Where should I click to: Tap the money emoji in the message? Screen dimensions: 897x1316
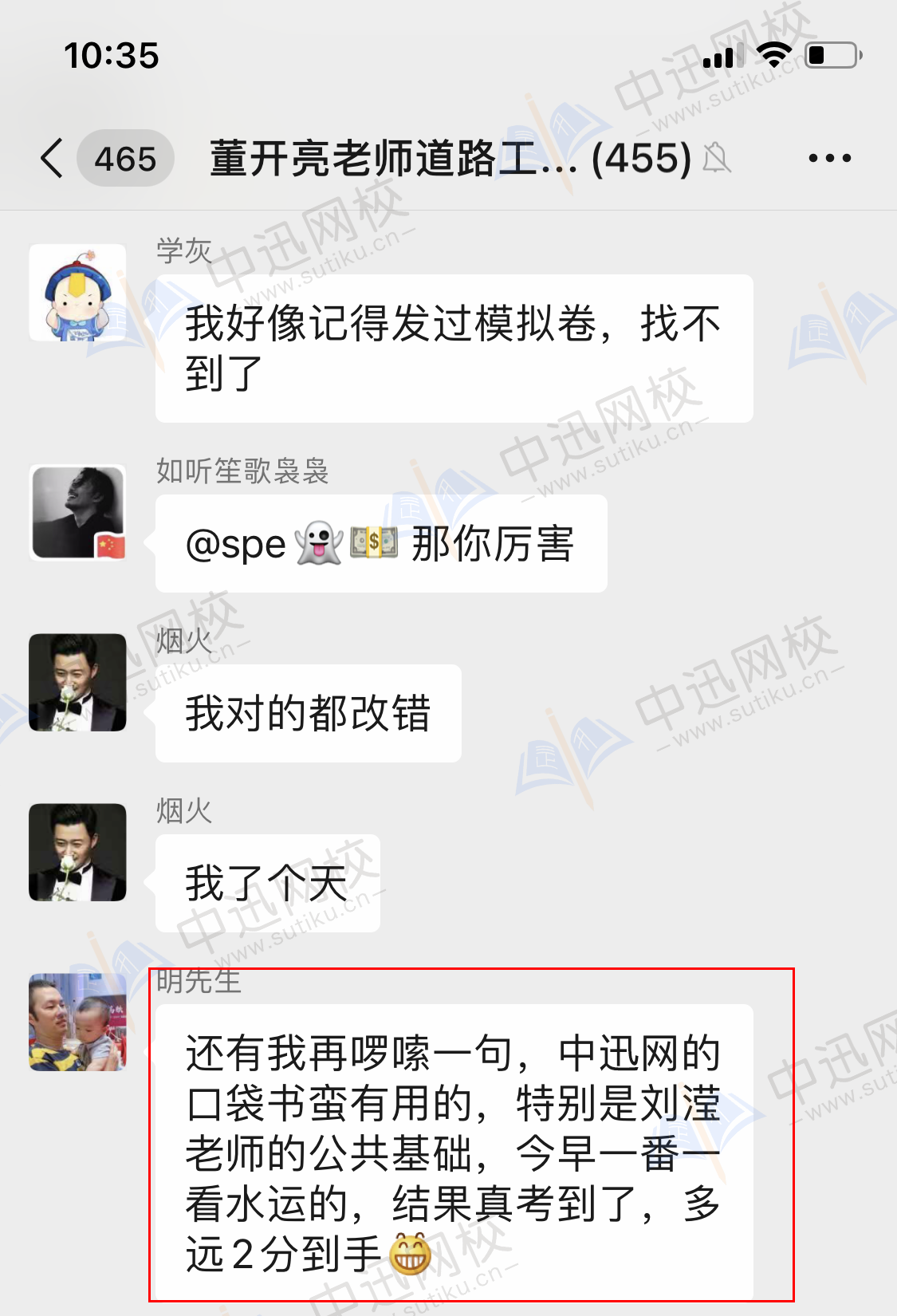pos(374,542)
